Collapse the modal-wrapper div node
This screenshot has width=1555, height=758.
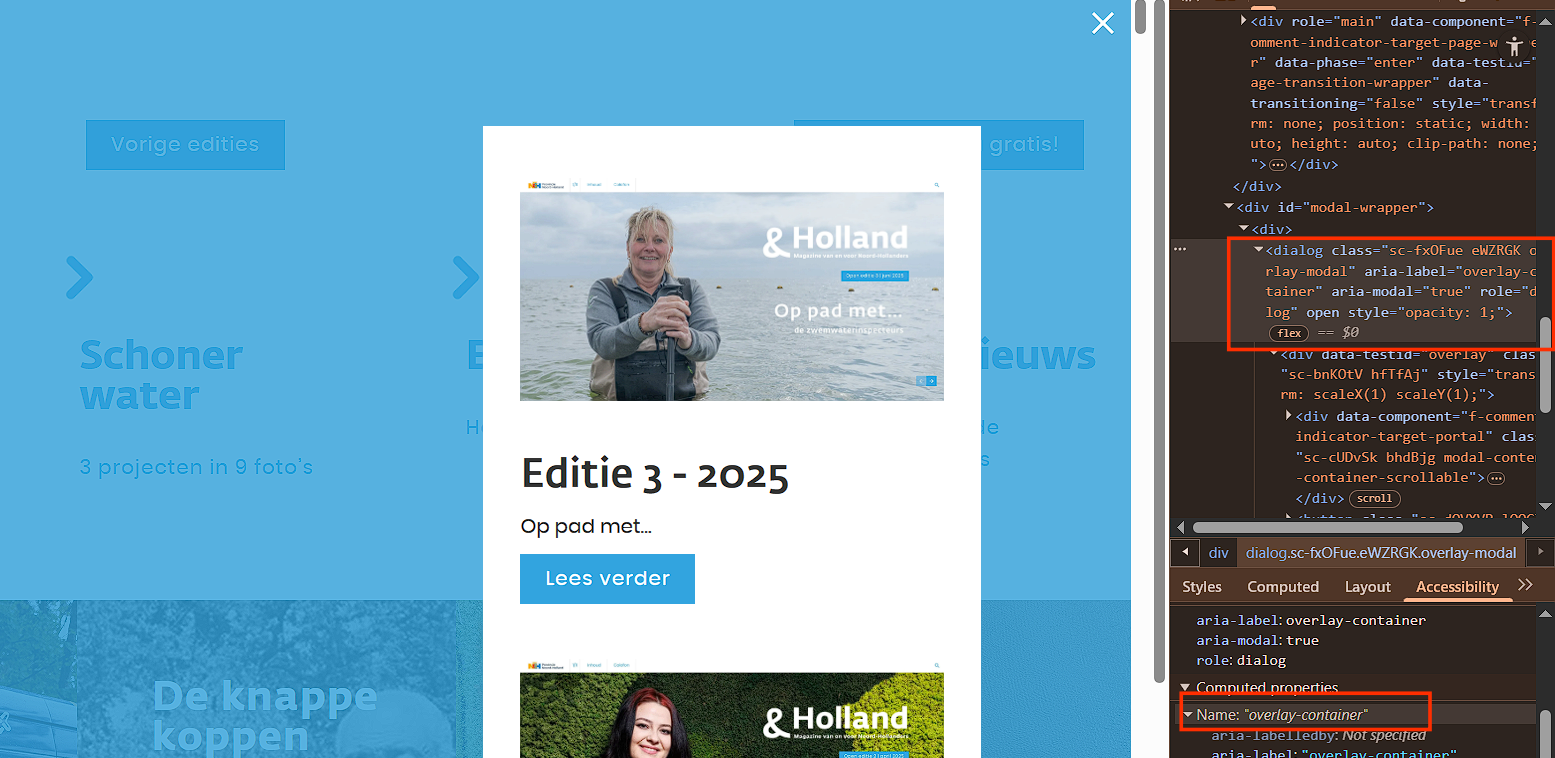tap(1229, 208)
